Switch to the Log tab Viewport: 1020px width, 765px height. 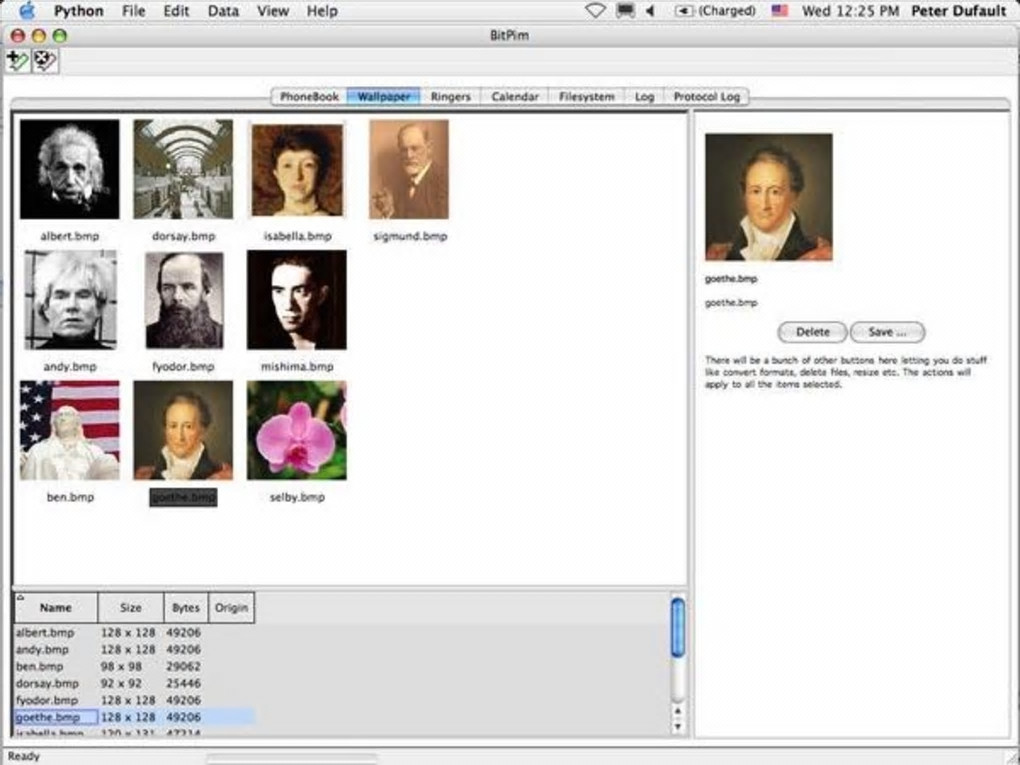[644, 96]
